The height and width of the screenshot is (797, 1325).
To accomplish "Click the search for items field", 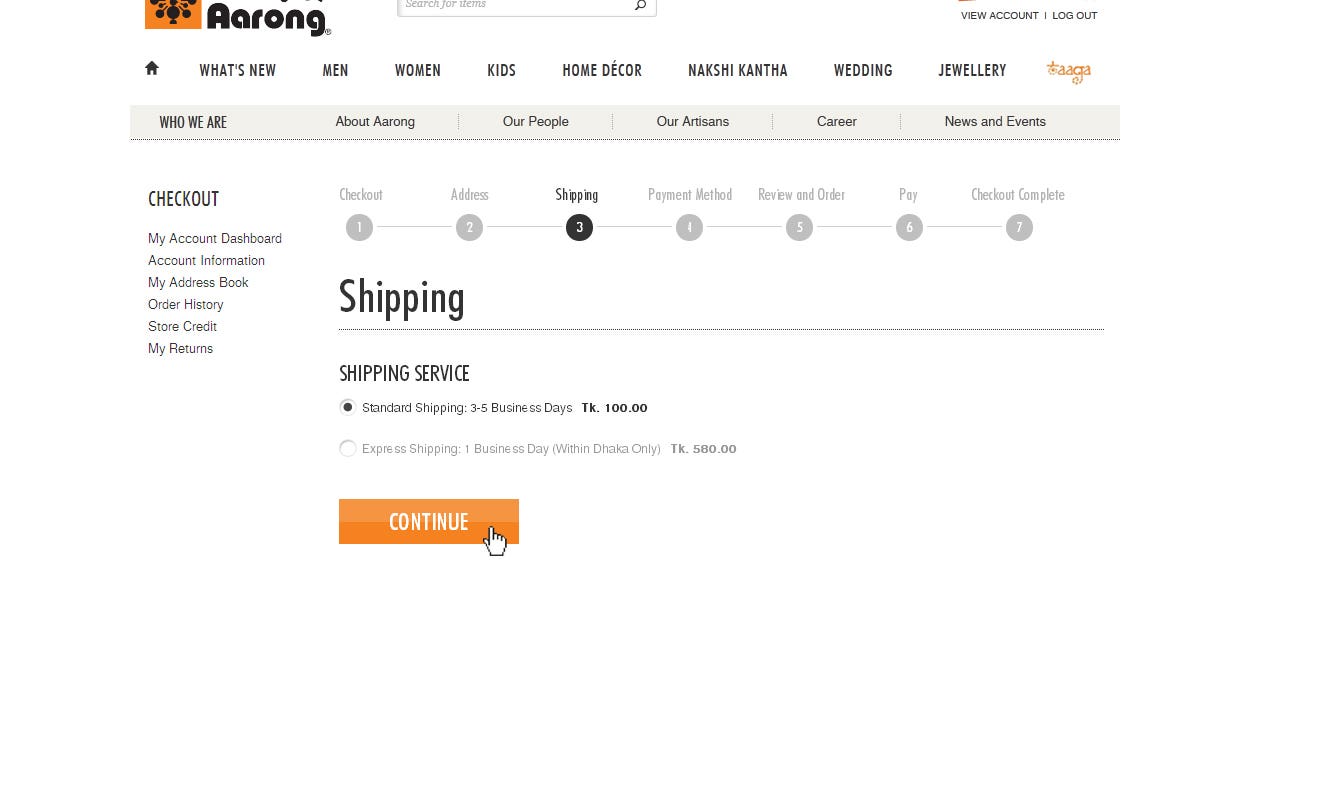I will coord(515,5).
